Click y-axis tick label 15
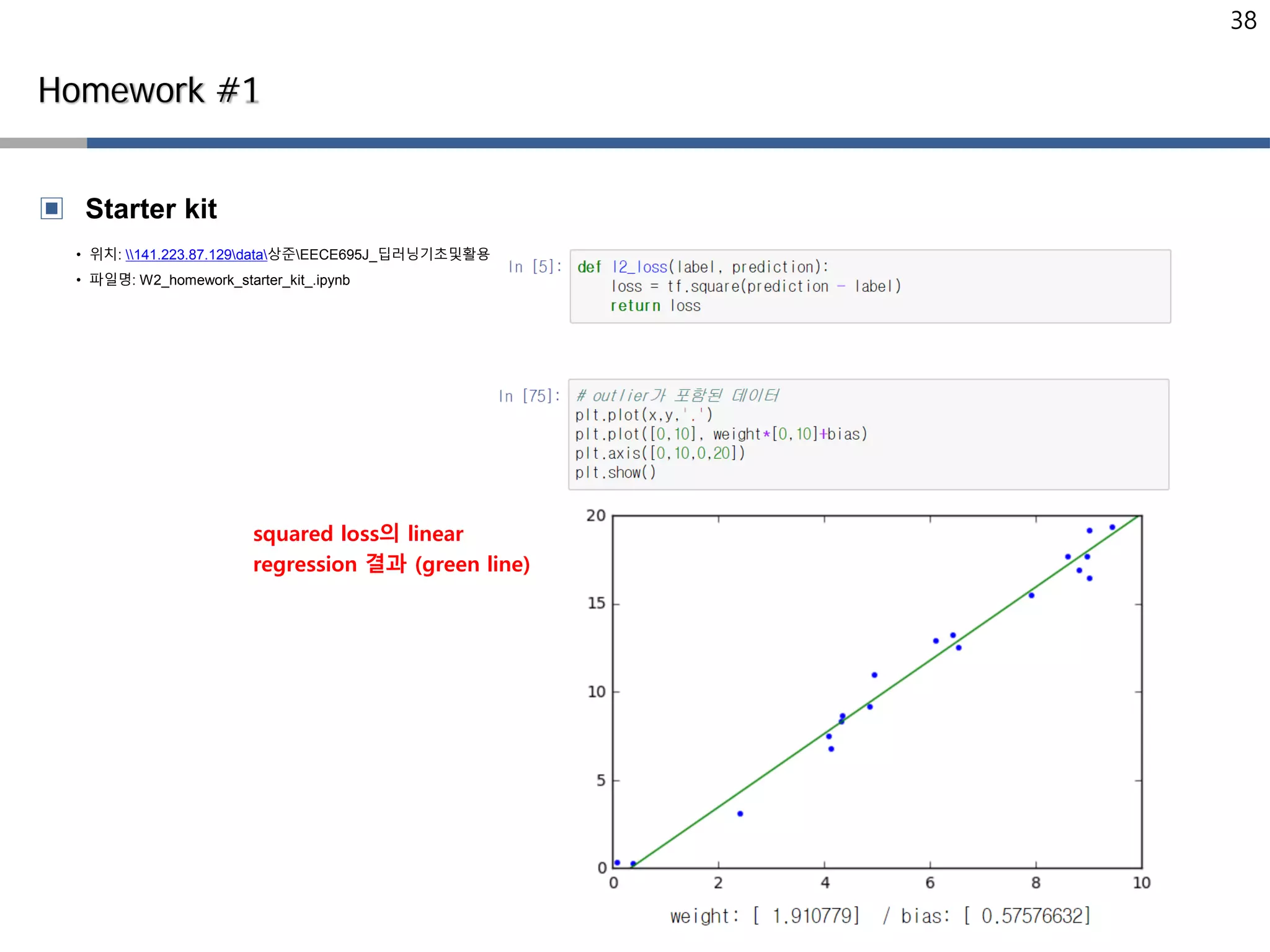The width and height of the screenshot is (1270, 952). pyautogui.click(x=597, y=603)
